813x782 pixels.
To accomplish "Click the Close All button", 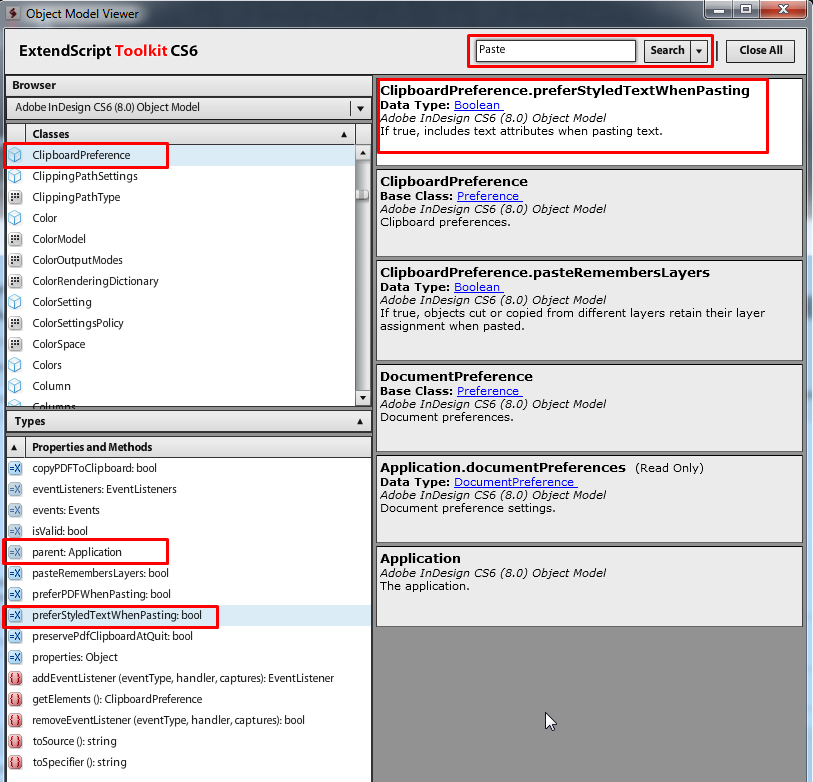I will coord(760,51).
